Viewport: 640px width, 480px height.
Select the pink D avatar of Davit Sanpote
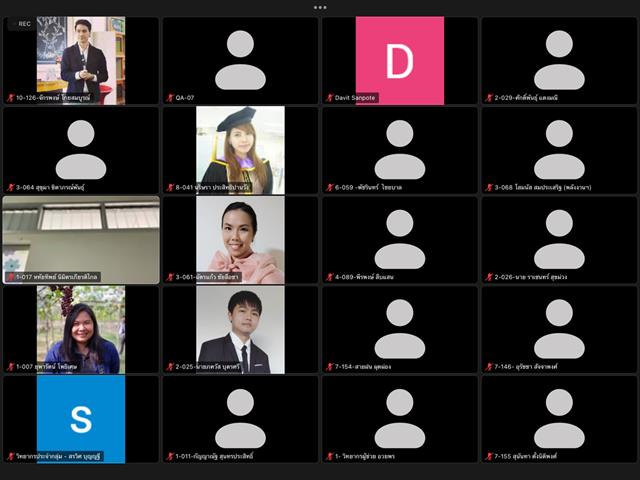pos(400,60)
